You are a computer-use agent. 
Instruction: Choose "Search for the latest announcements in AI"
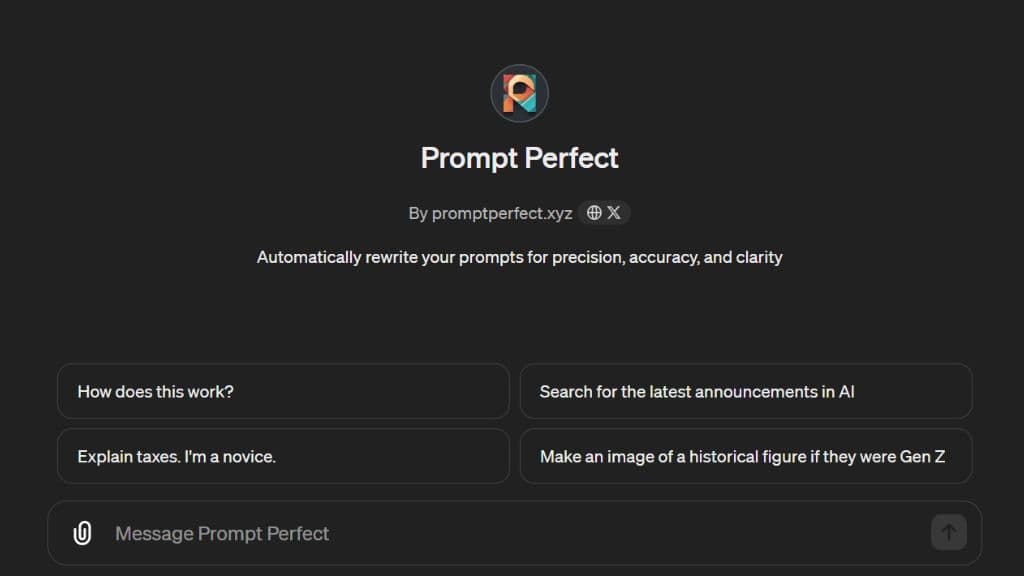click(x=746, y=391)
